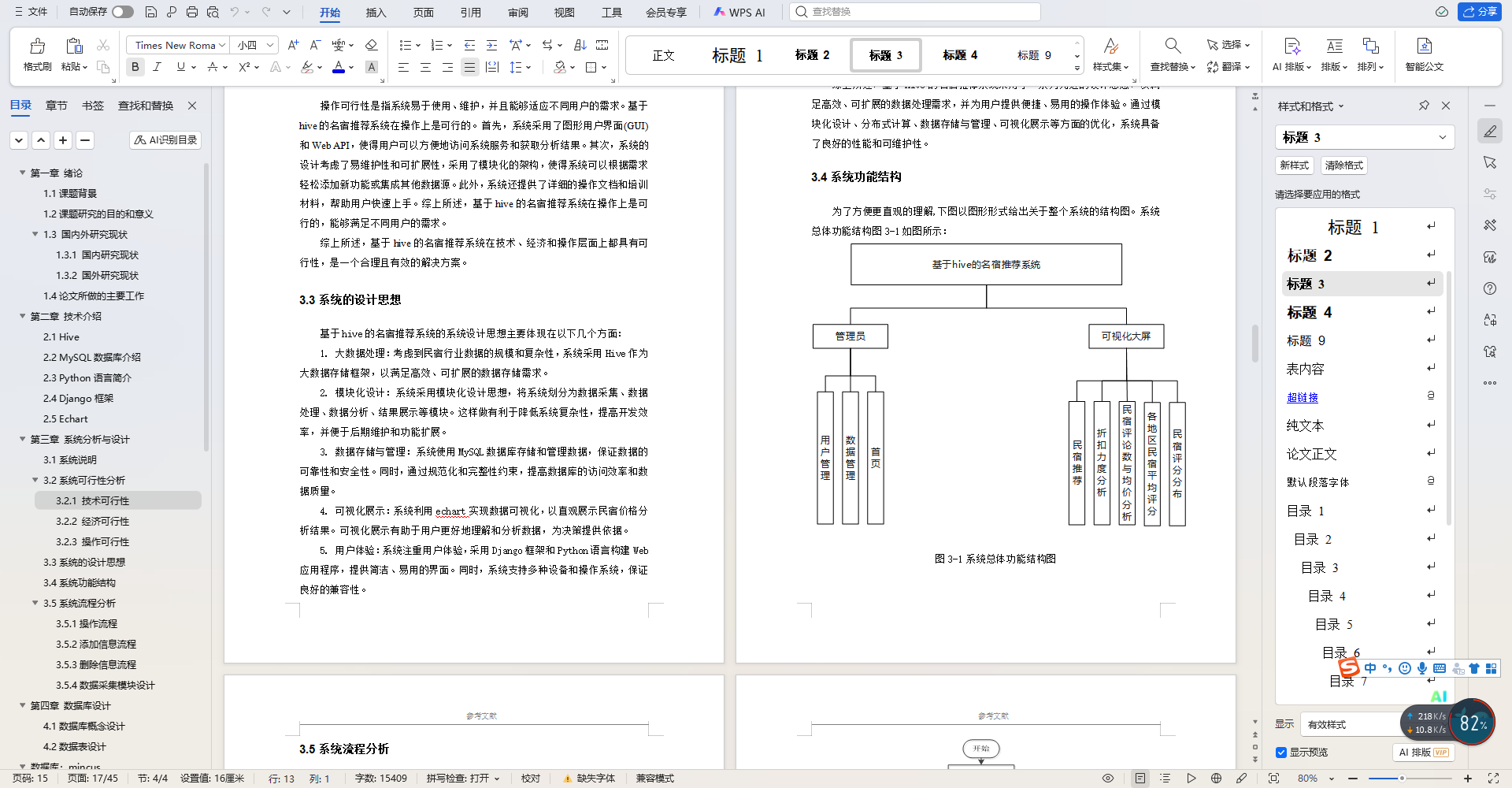Image resolution: width=1512 pixels, height=788 pixels.
Task: Select 3.3 系统的设计思想 in outline
Action: pos(84,562)
